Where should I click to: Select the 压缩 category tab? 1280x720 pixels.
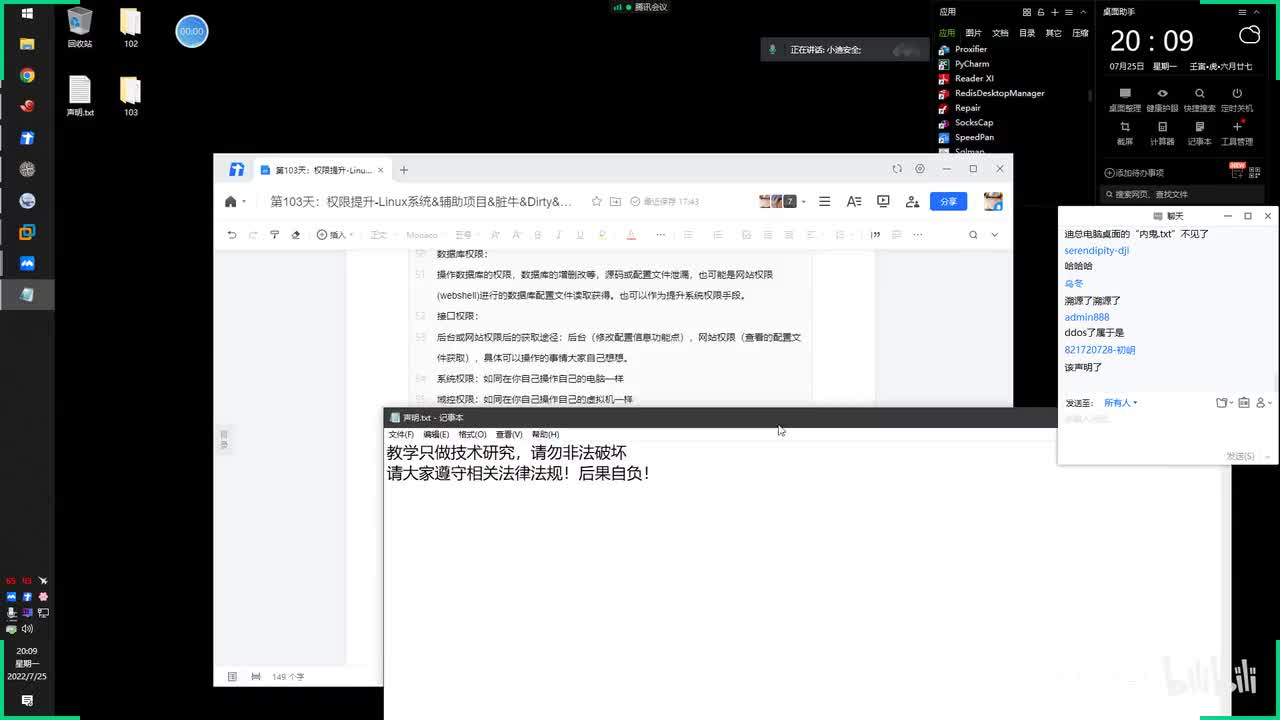pos(1080,33)
